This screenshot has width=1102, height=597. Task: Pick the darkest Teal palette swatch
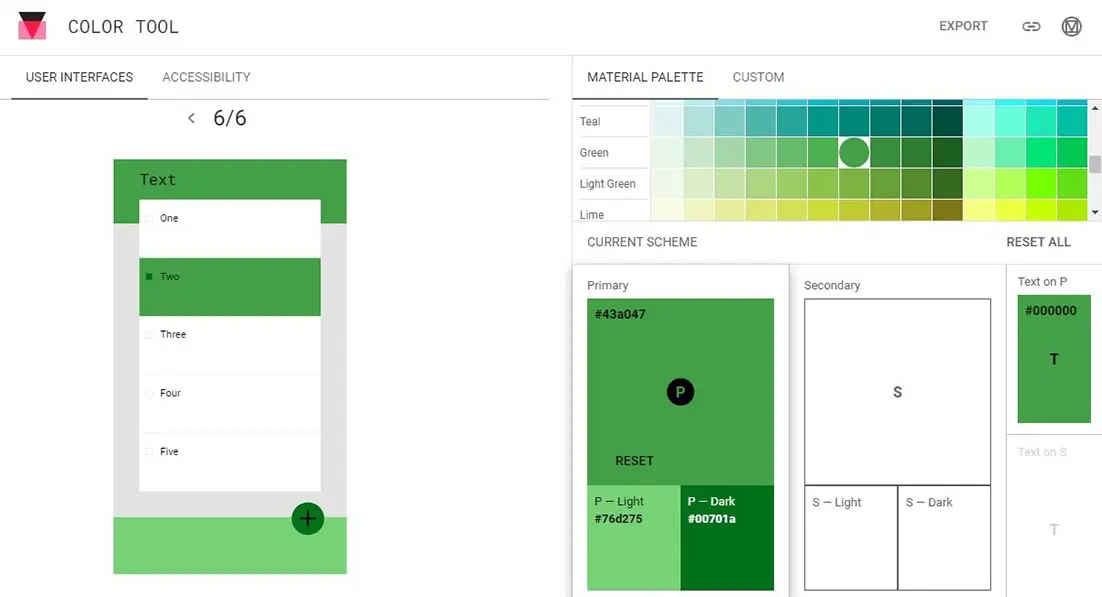(947, 122)
